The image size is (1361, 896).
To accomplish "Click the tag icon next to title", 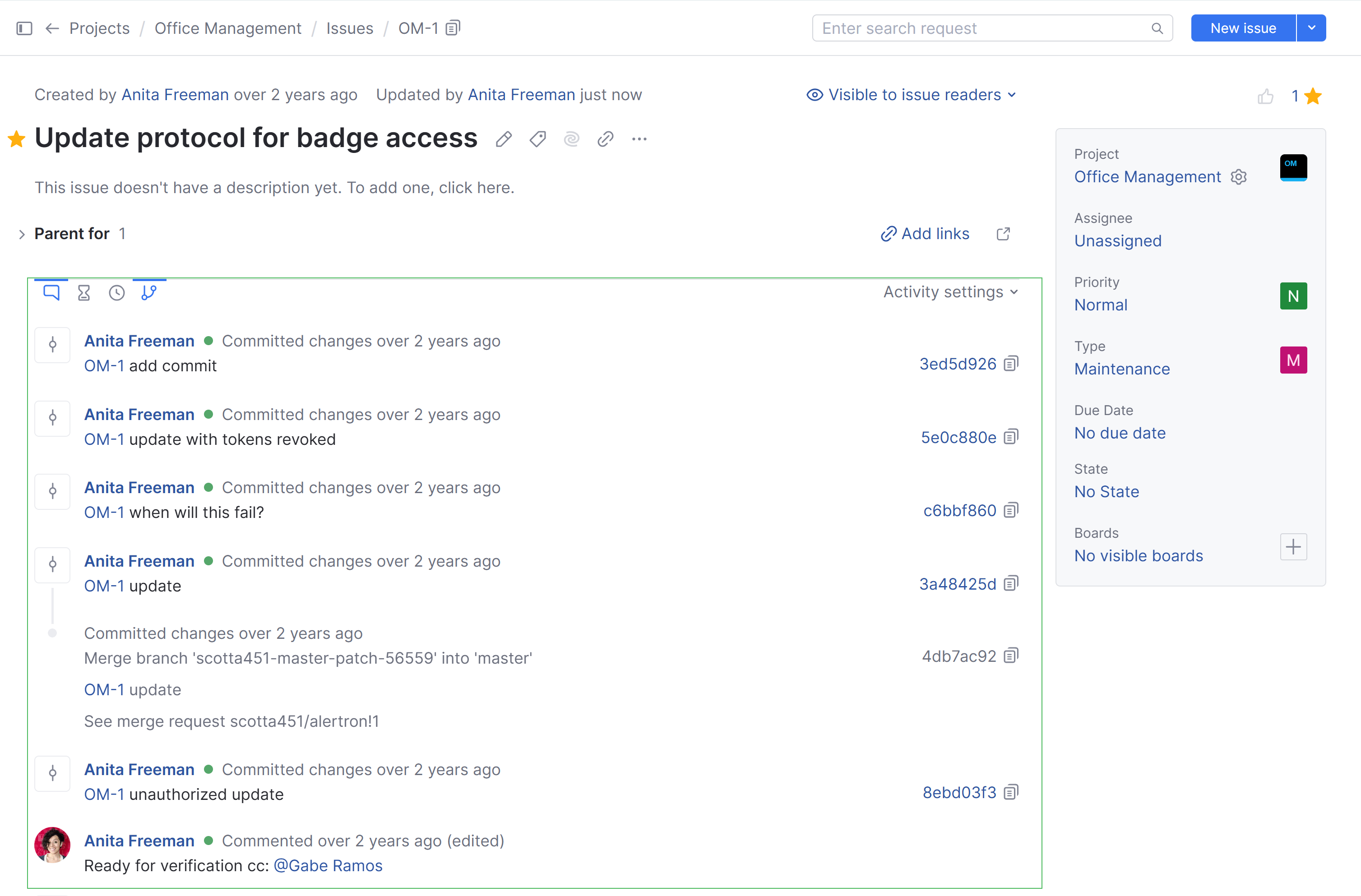I will pos(537,139).
